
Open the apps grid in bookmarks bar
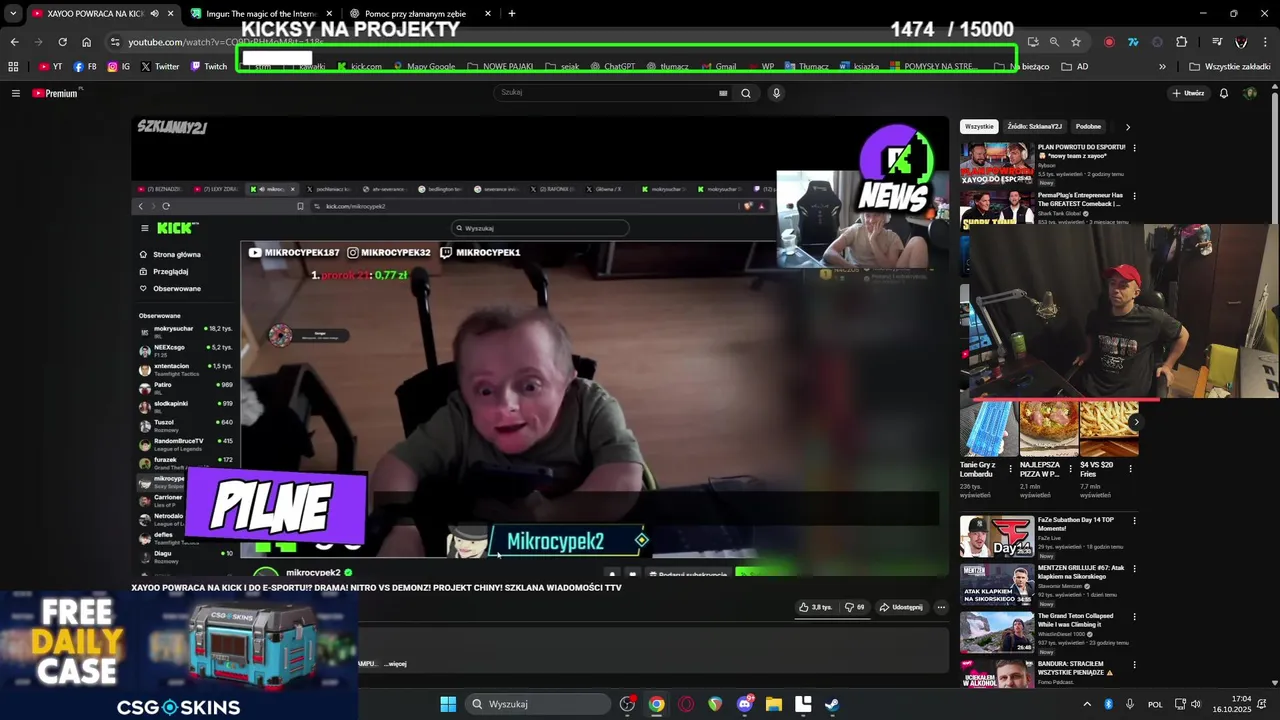pyautogui.click(x=13, y=67)
